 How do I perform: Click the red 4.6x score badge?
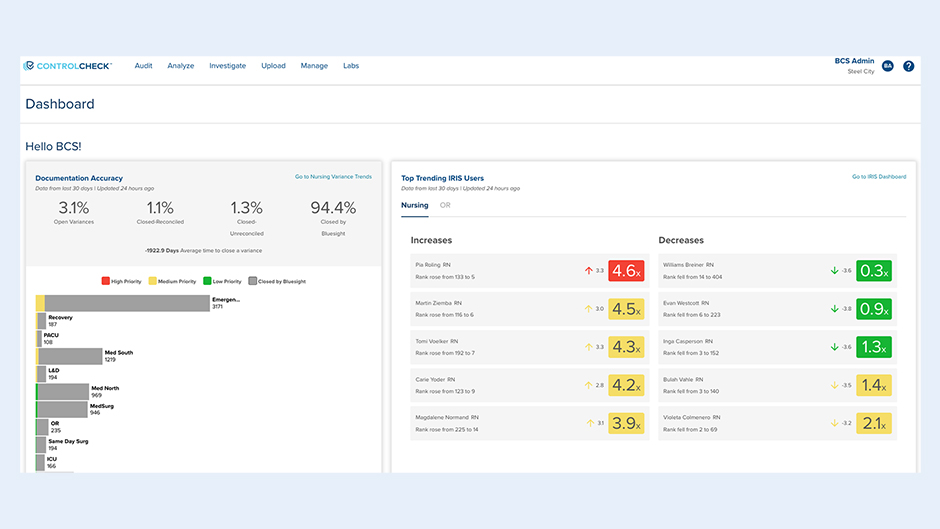point(626,270)
